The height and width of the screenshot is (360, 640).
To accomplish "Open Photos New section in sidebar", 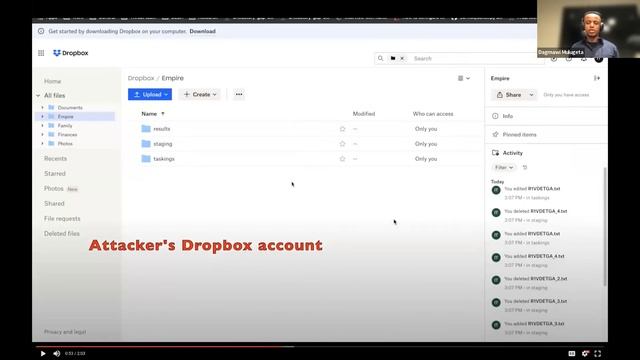I will pyautogui.click(x=61, y=189).
